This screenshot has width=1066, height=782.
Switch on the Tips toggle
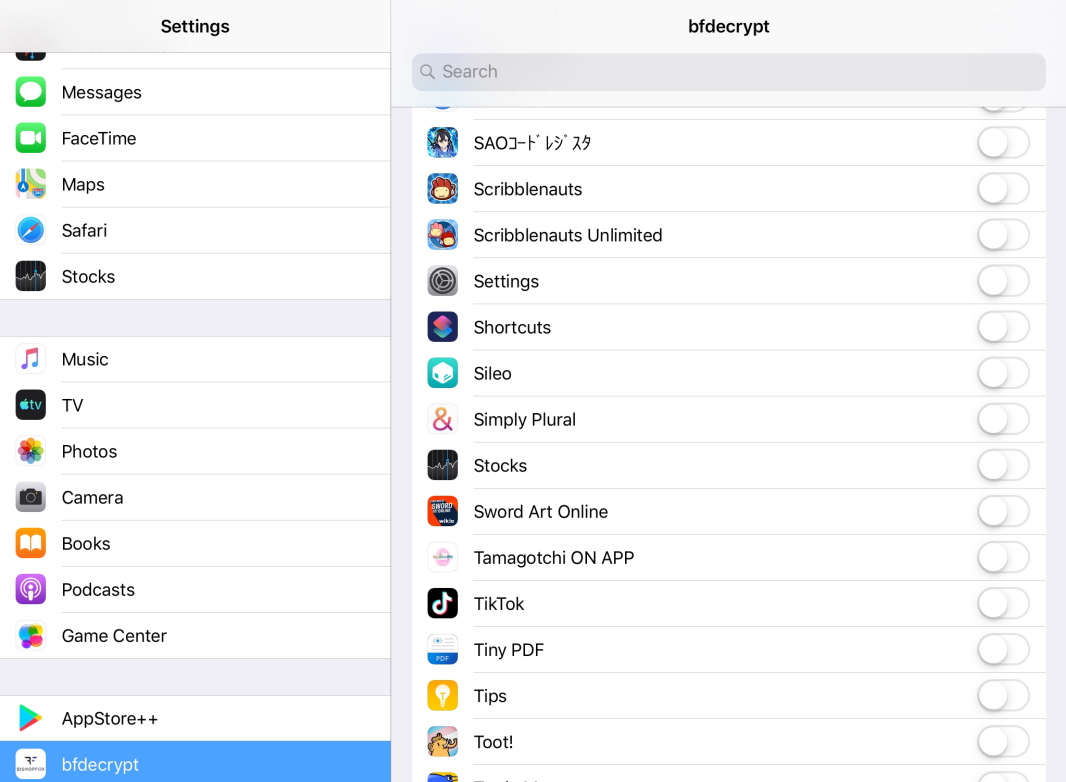(x=1002, y=695)
